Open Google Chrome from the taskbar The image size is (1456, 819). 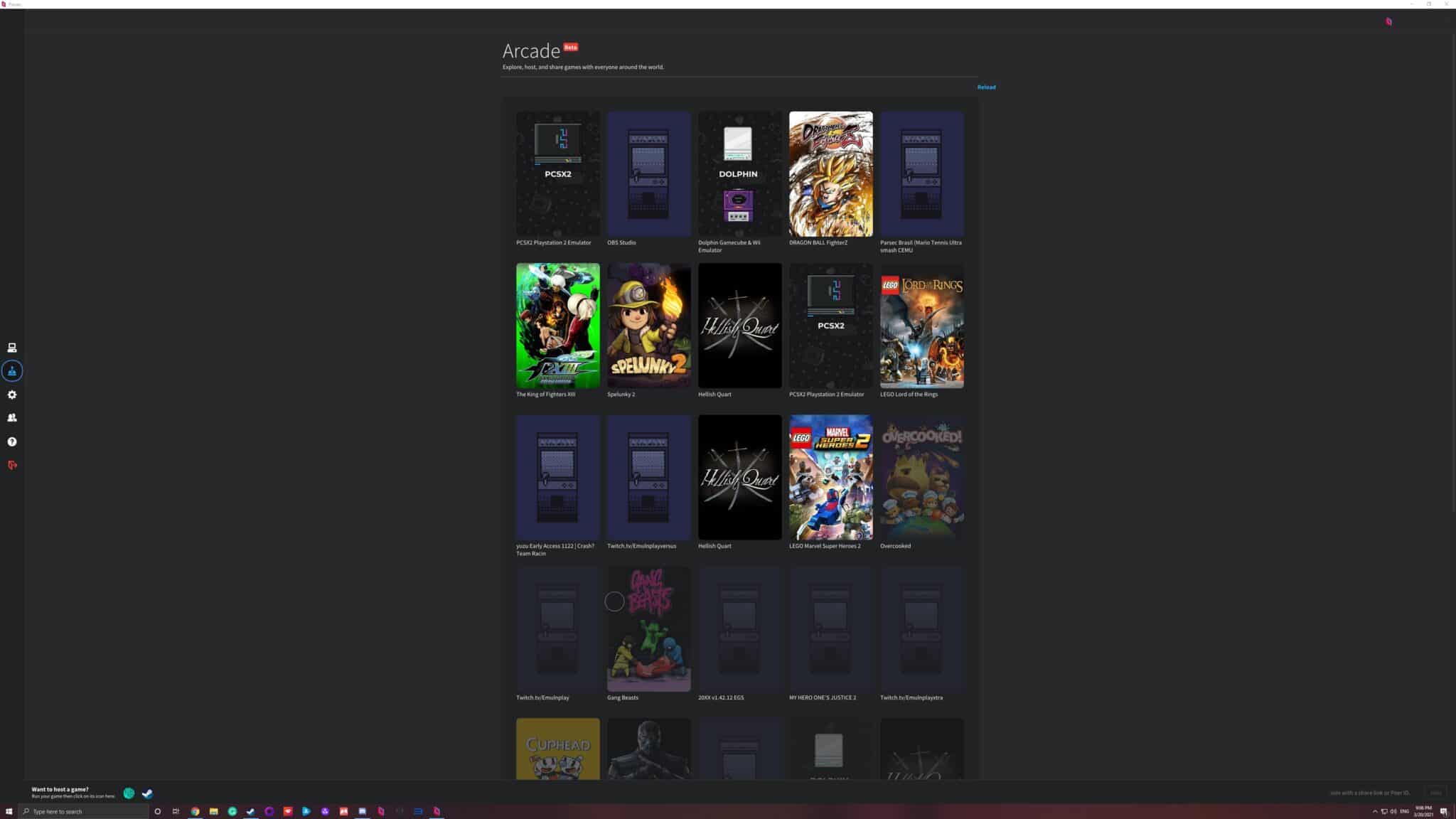(195, 811)
